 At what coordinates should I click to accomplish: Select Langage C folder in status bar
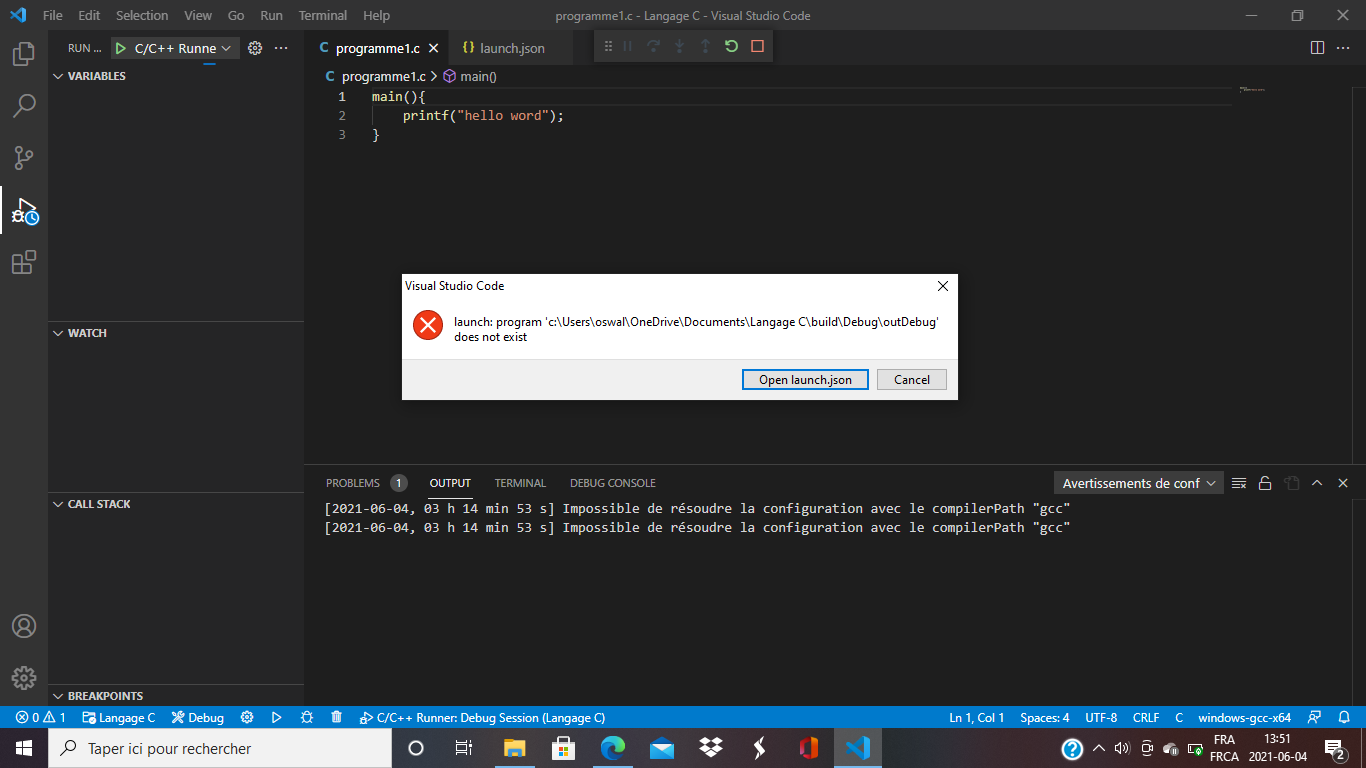(119, 718)
